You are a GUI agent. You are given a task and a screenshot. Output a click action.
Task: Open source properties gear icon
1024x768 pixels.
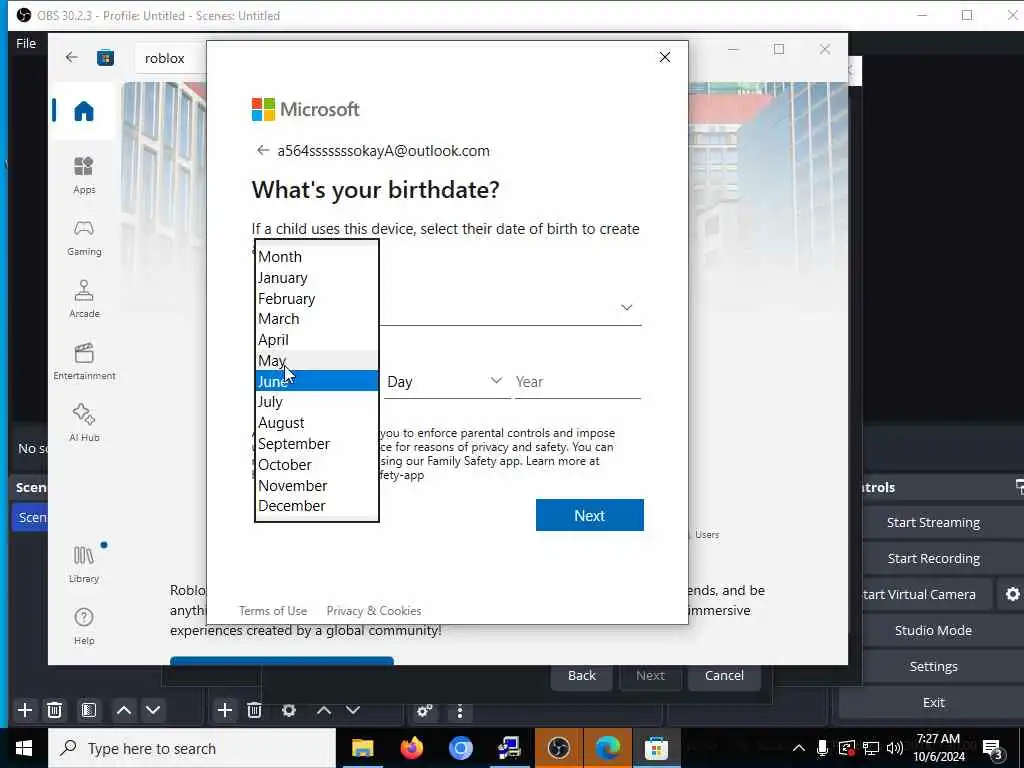coord(289,710)
